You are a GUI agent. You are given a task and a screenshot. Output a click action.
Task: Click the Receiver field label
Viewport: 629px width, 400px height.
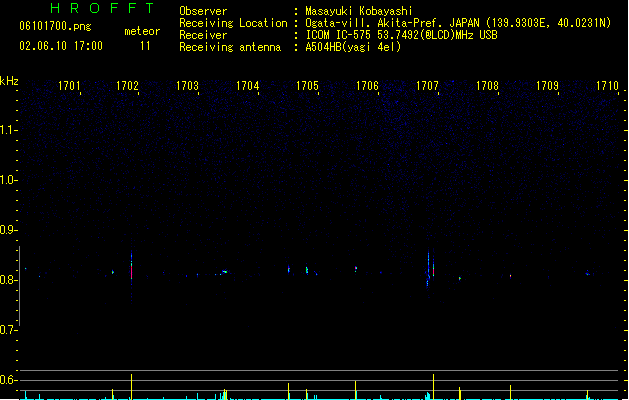[x=203, y=35]
